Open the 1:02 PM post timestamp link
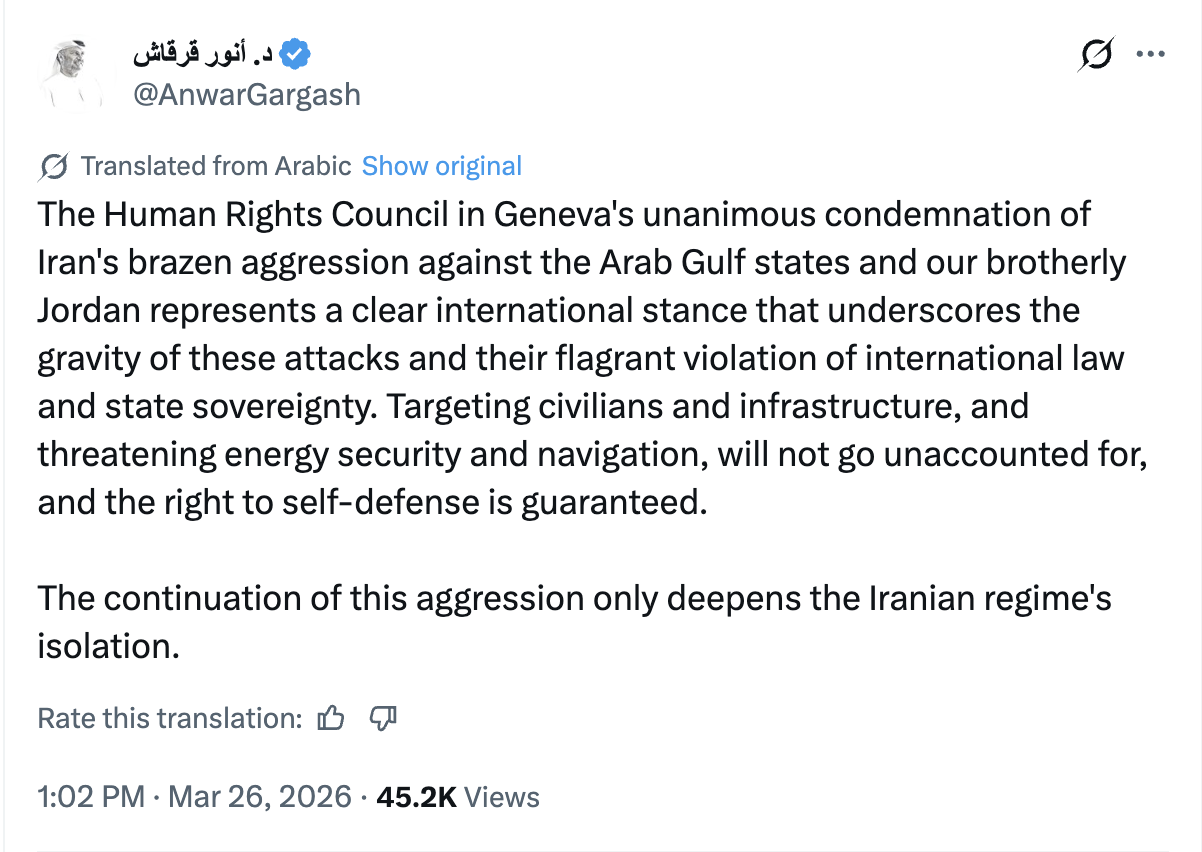Viewport: 1202px width, 852px height. (x=90, y=797)
